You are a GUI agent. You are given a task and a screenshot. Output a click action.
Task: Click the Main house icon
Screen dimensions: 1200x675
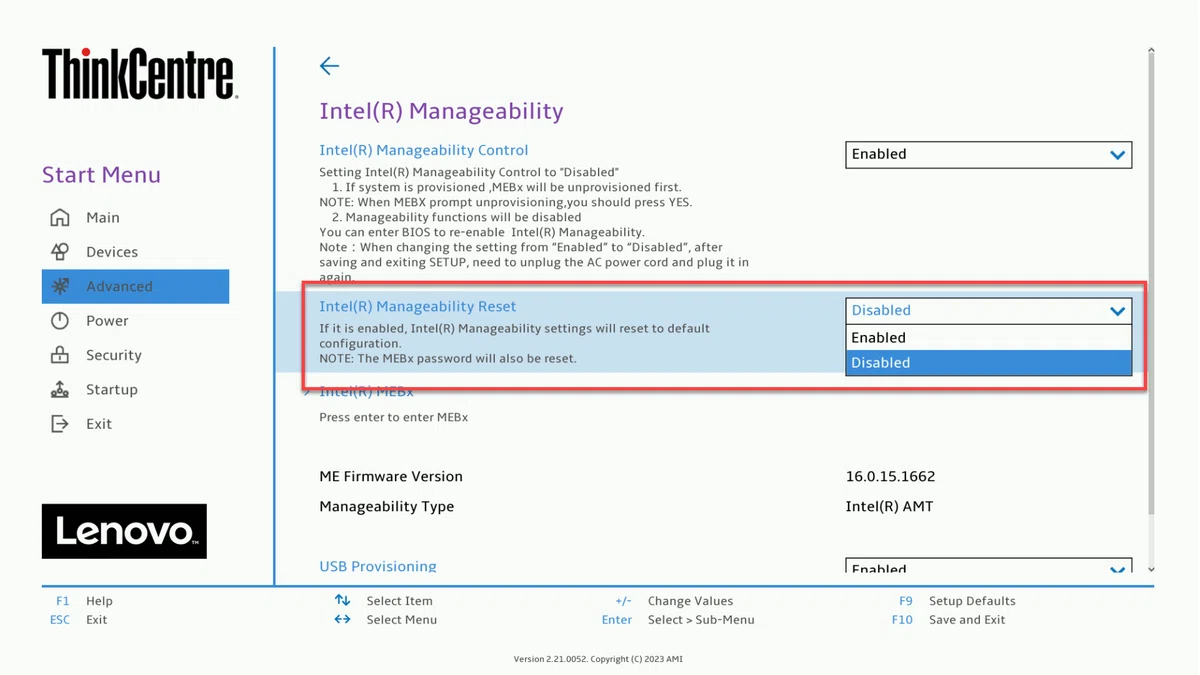point(60,217)
